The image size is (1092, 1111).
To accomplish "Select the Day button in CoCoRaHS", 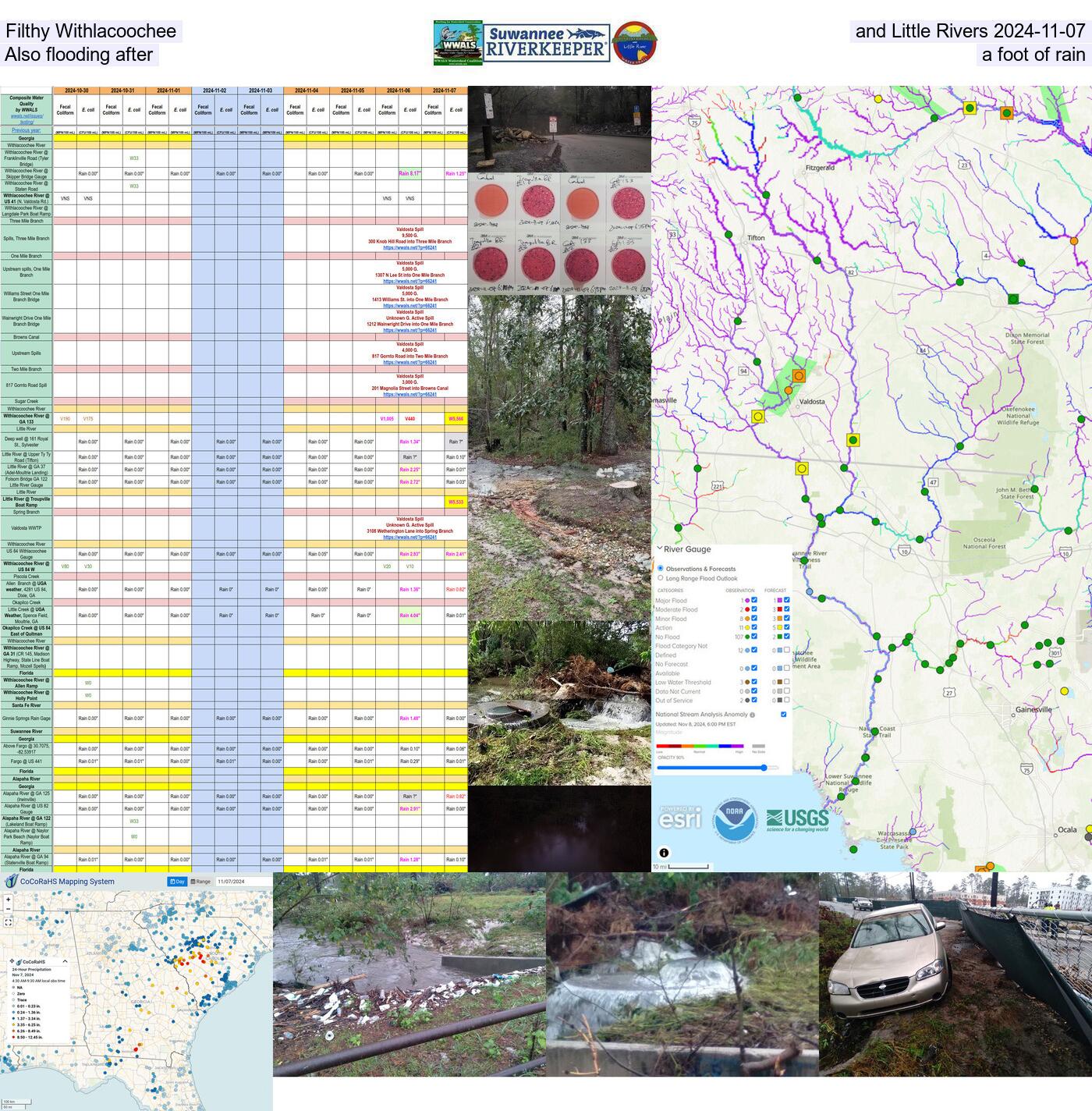I will pyautogui.click(x=177, y=882).
